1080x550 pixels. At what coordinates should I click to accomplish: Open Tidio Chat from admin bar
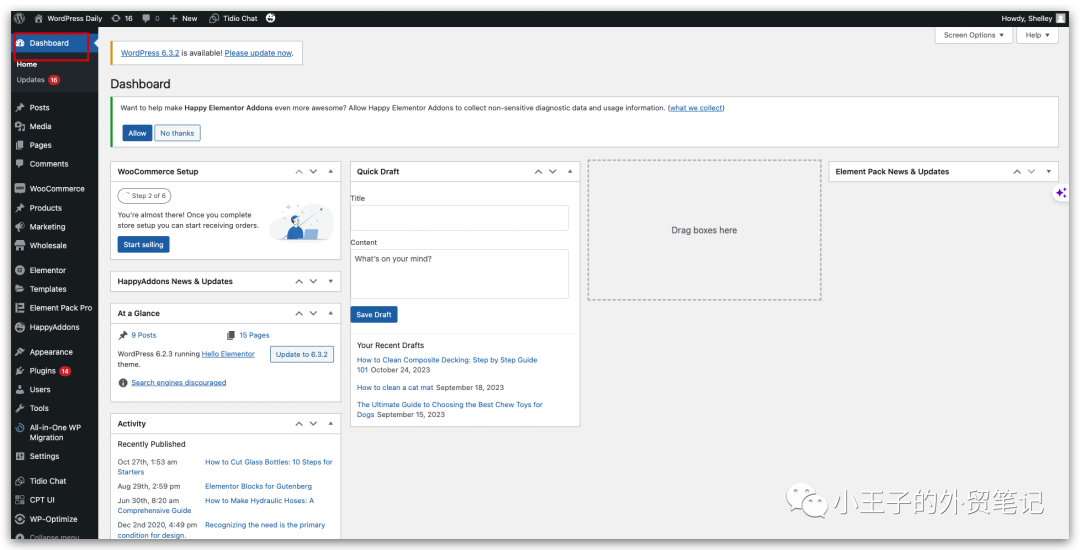tap(233, 19)
